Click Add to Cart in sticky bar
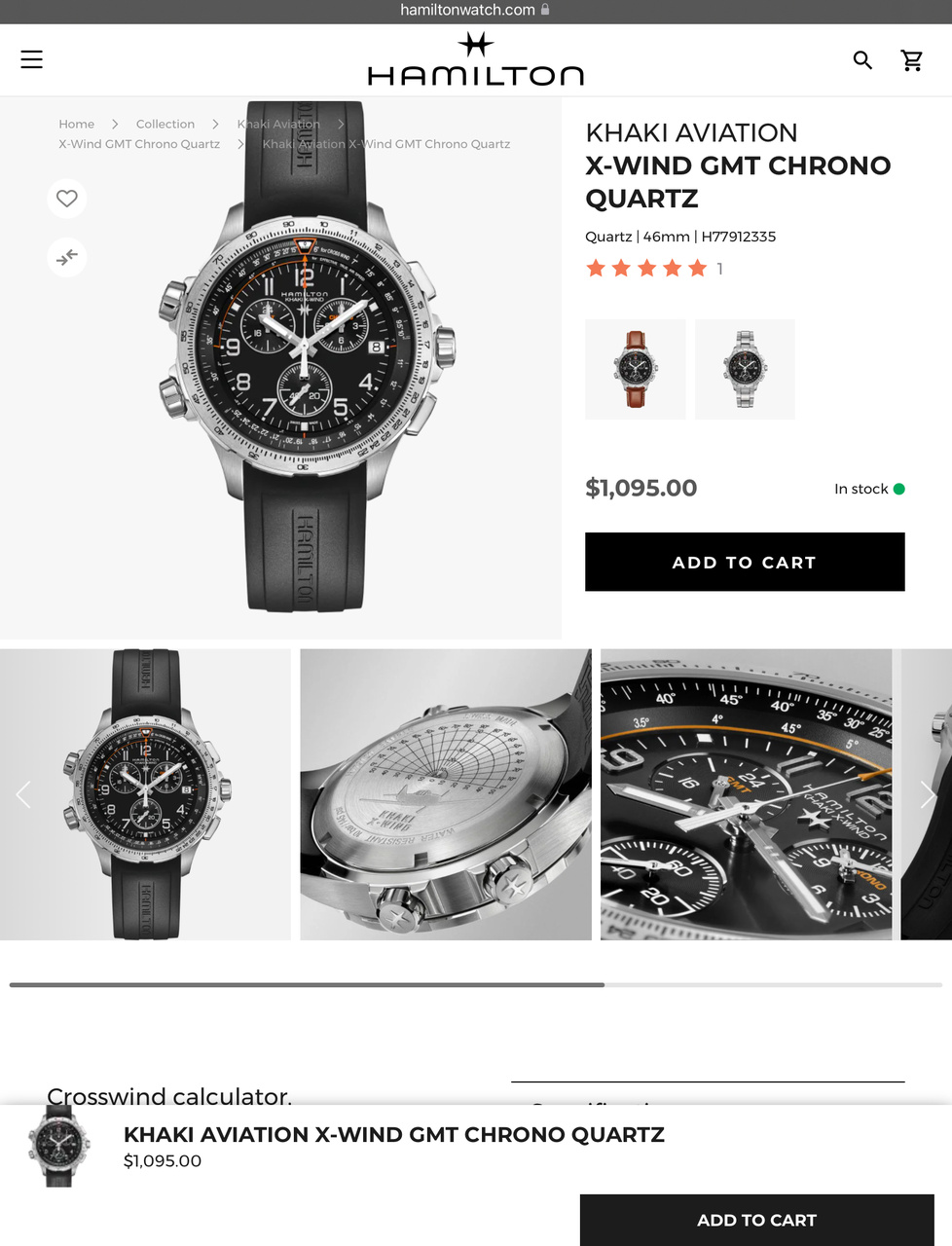This screenshot has width=952, height=1246. point(757,1220)
